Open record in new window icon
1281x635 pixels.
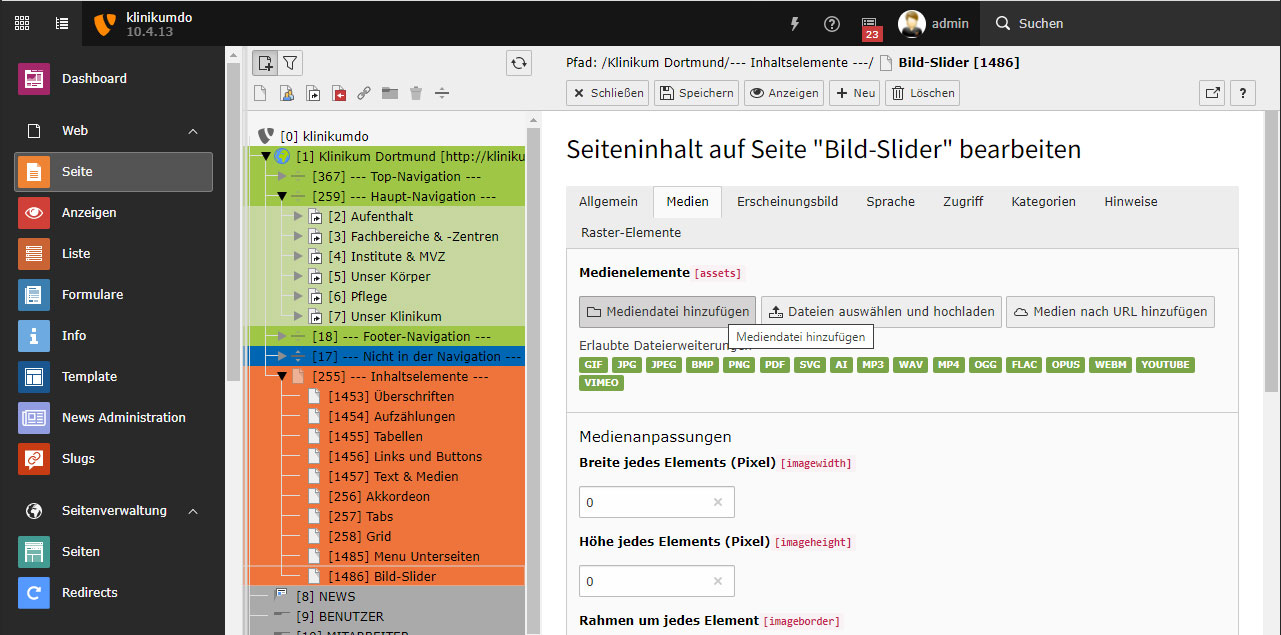(1212, 93)
